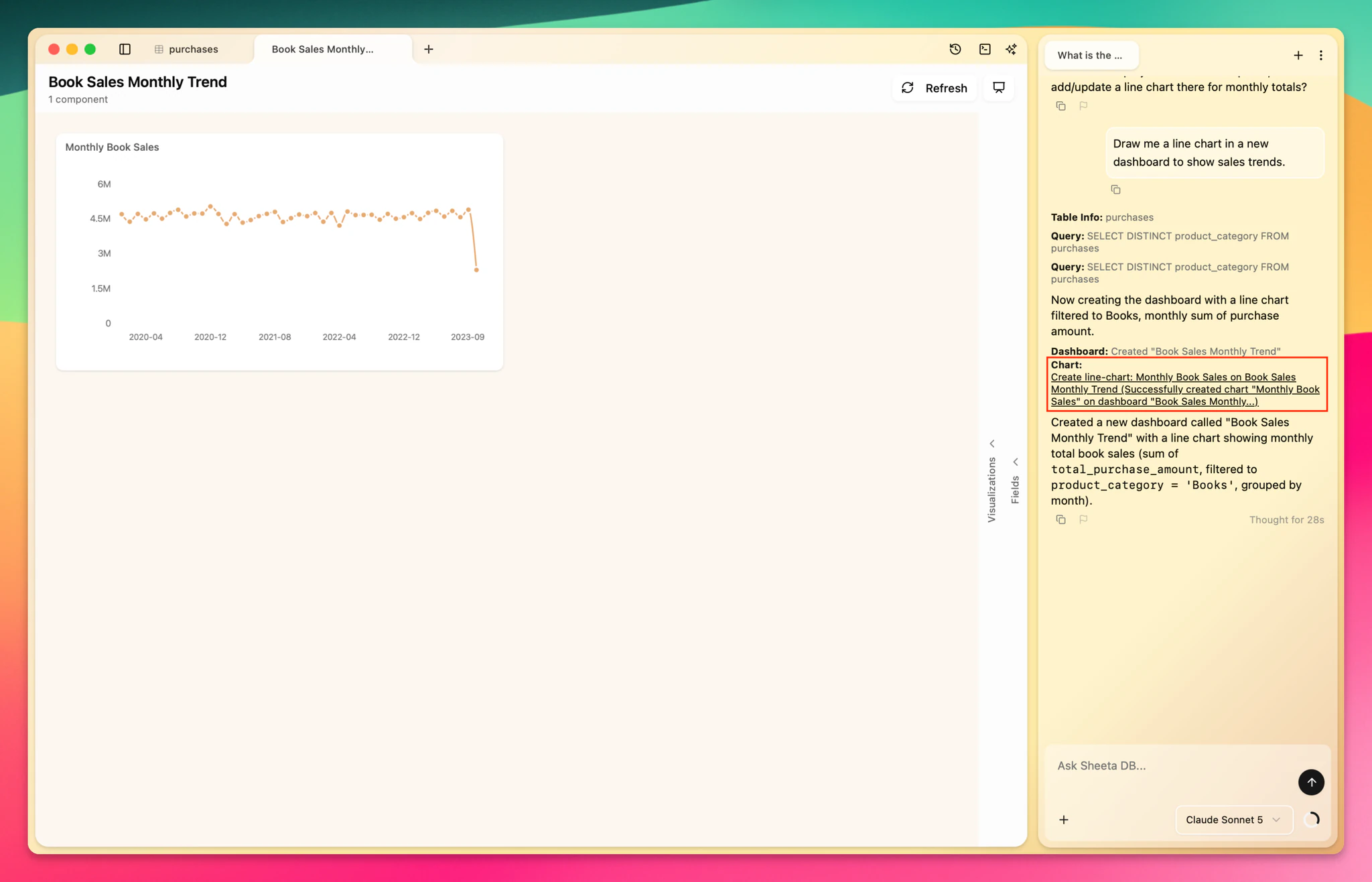Switch to the purchases tab
Viewport: 1372px width, 882px height.
pos(186,49)
